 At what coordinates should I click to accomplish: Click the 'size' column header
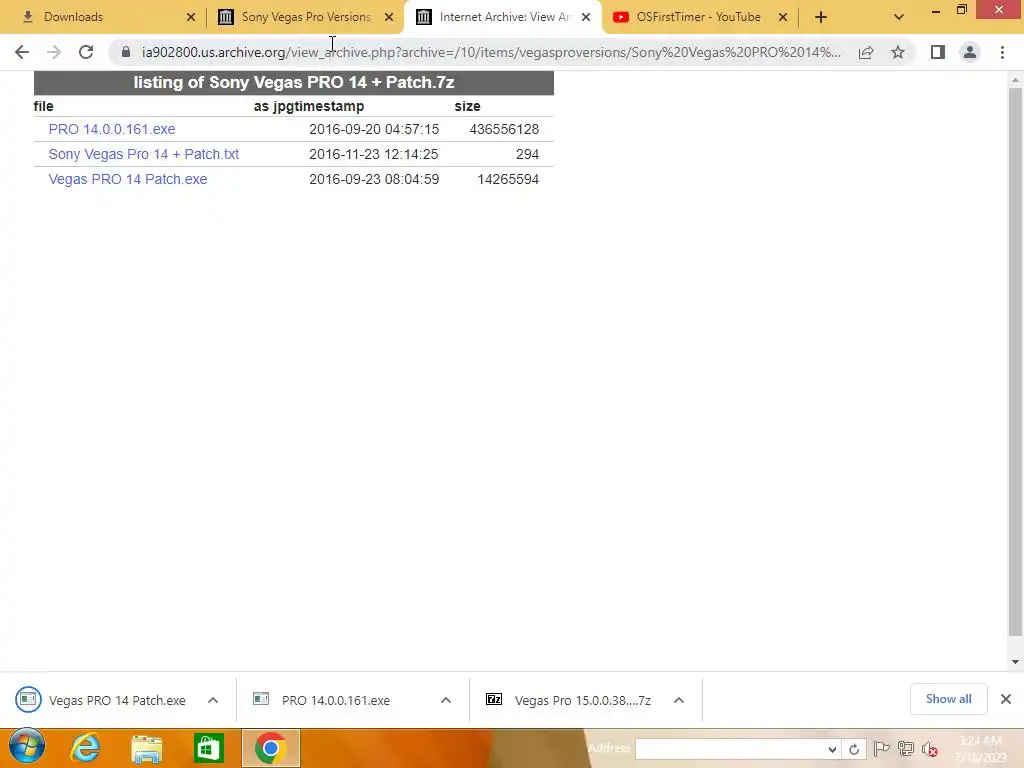(468, 106)
